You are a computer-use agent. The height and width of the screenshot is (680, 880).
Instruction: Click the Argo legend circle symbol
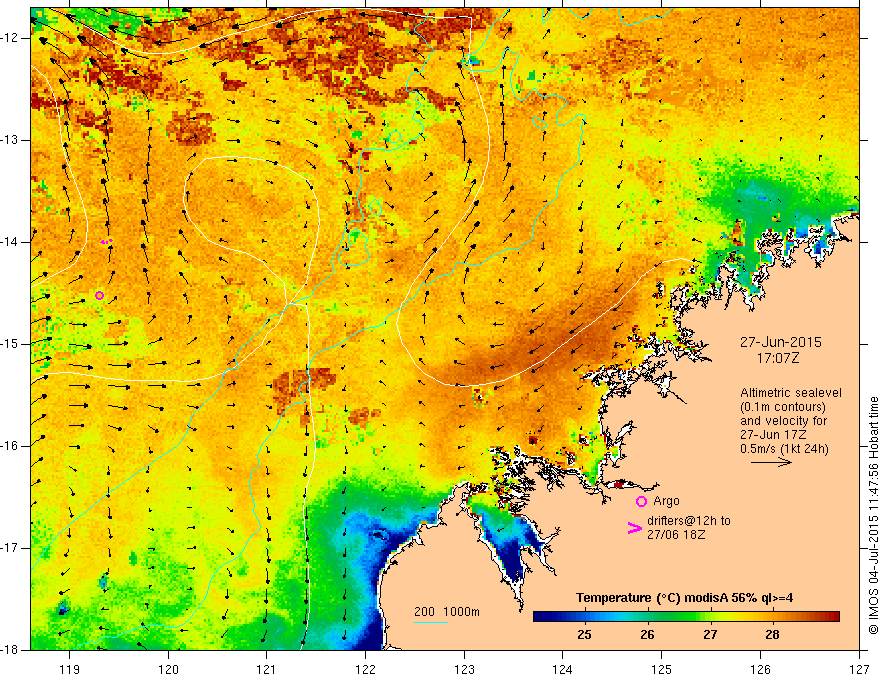coord(641,501)
